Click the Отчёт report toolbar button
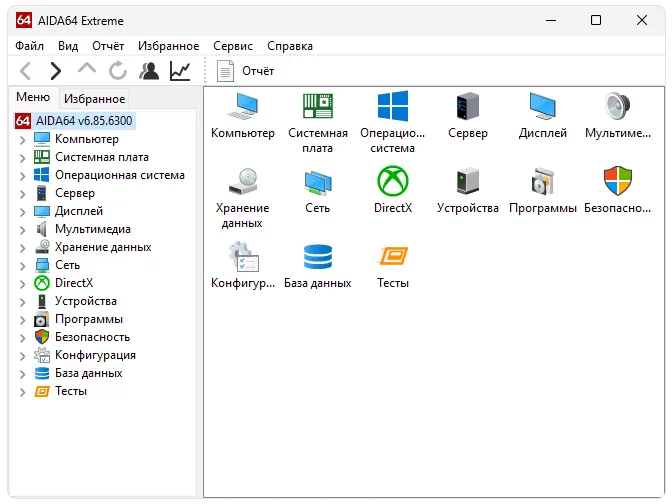The image size is (672, 504). (246, 71)
